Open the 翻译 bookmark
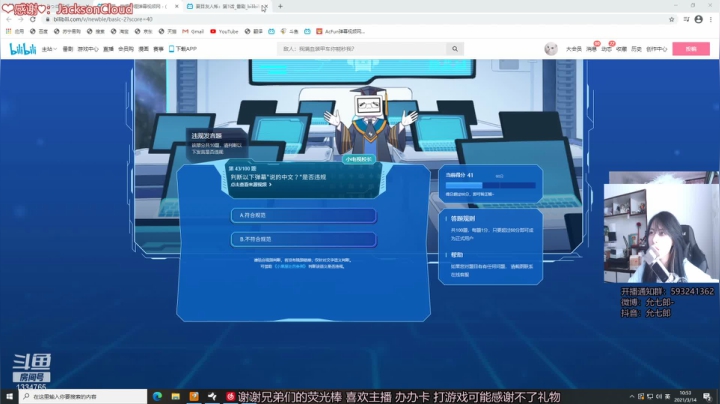 (x=253, y=31)
